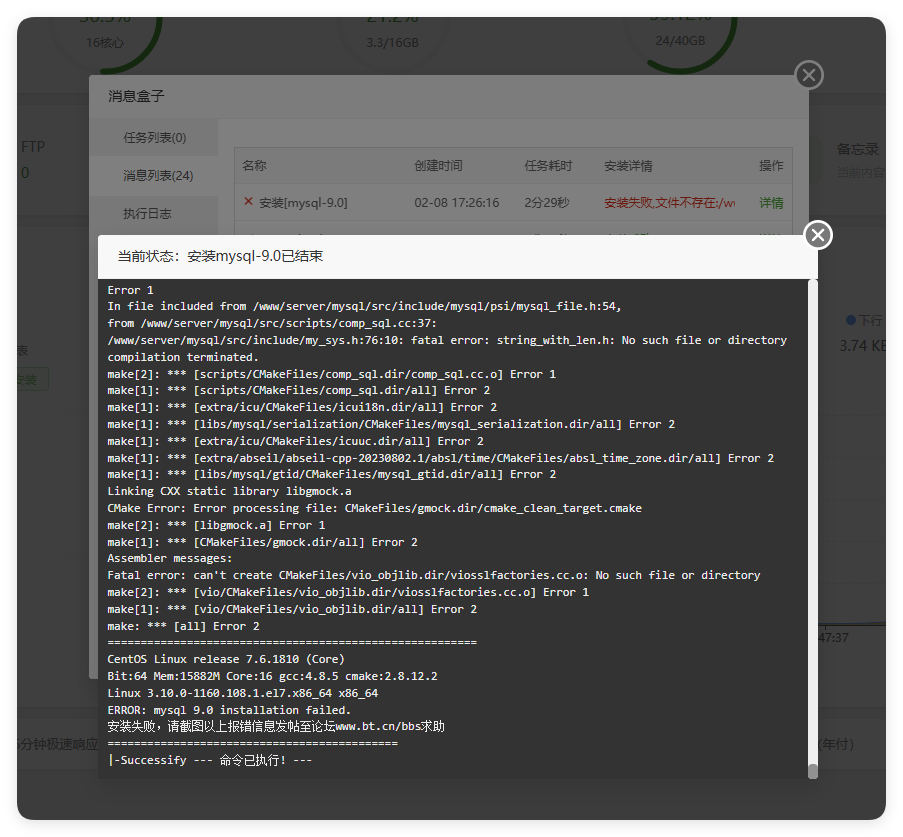Viewport: 903px width, 837px height.
Task: Click the absl_time_zone.dir/all Error 2 line
Action: pos(441,459)
